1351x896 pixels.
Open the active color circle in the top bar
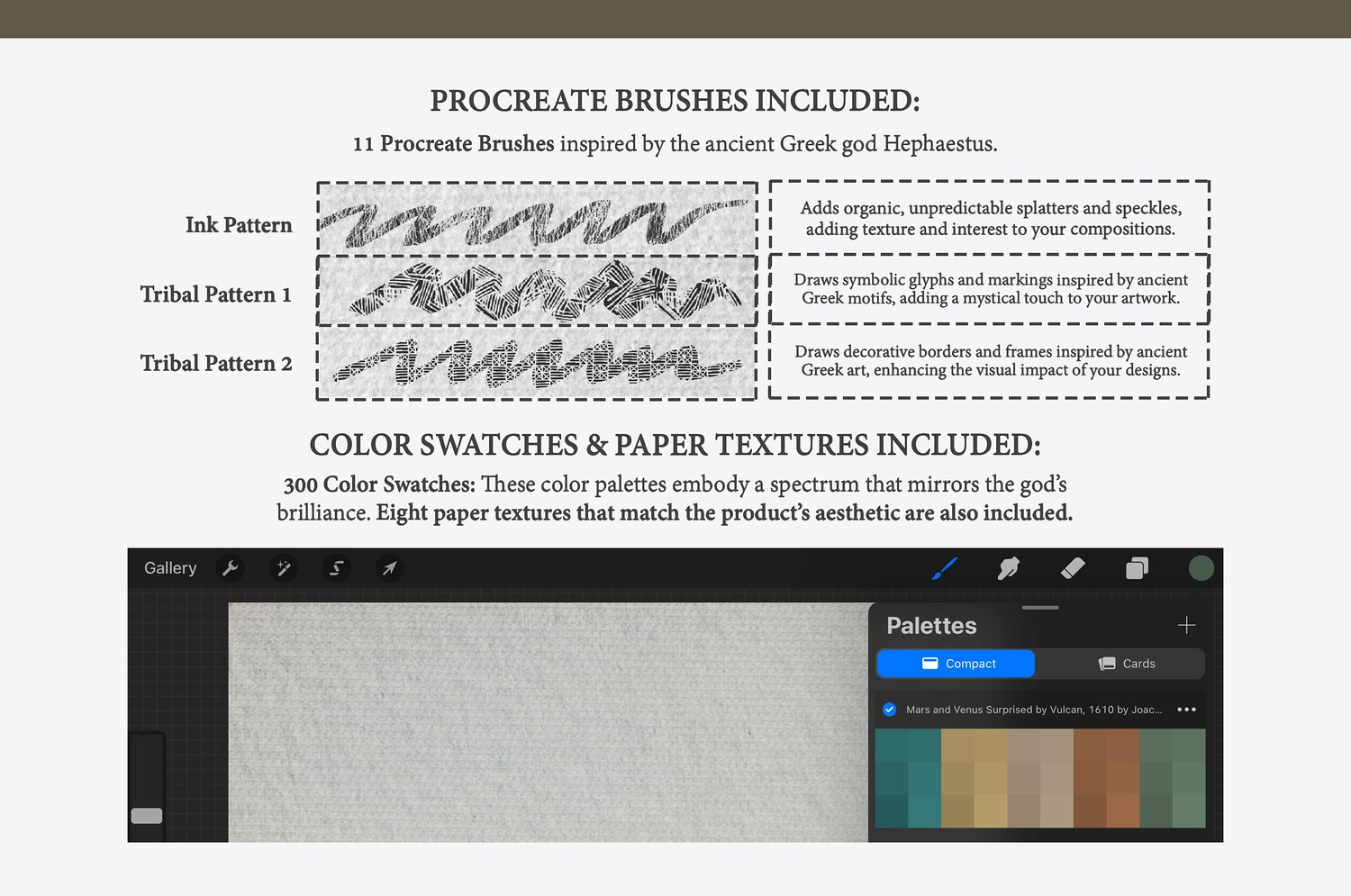(x=1201, y=568)
